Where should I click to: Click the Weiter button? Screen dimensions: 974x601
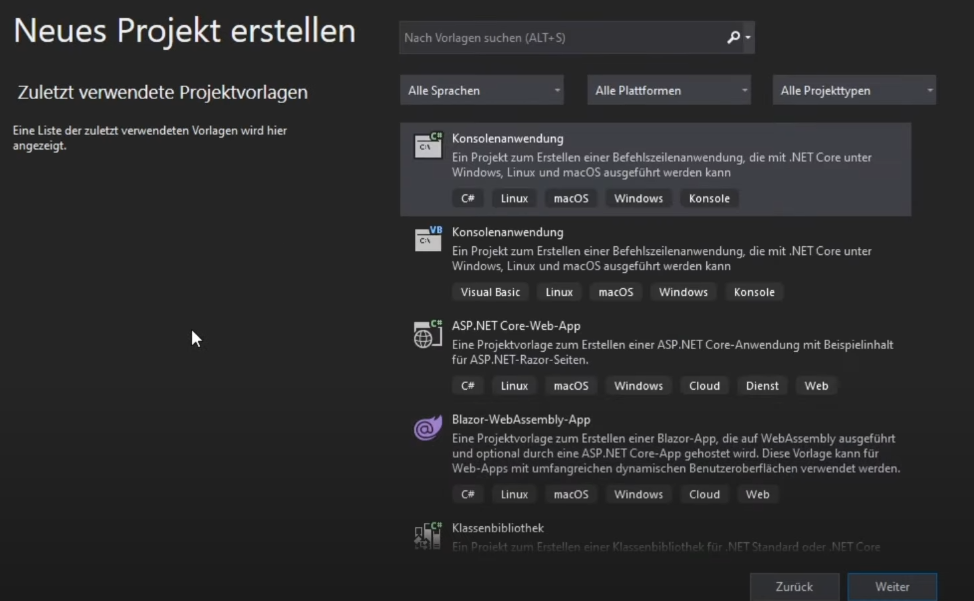(x=891, y=586)
